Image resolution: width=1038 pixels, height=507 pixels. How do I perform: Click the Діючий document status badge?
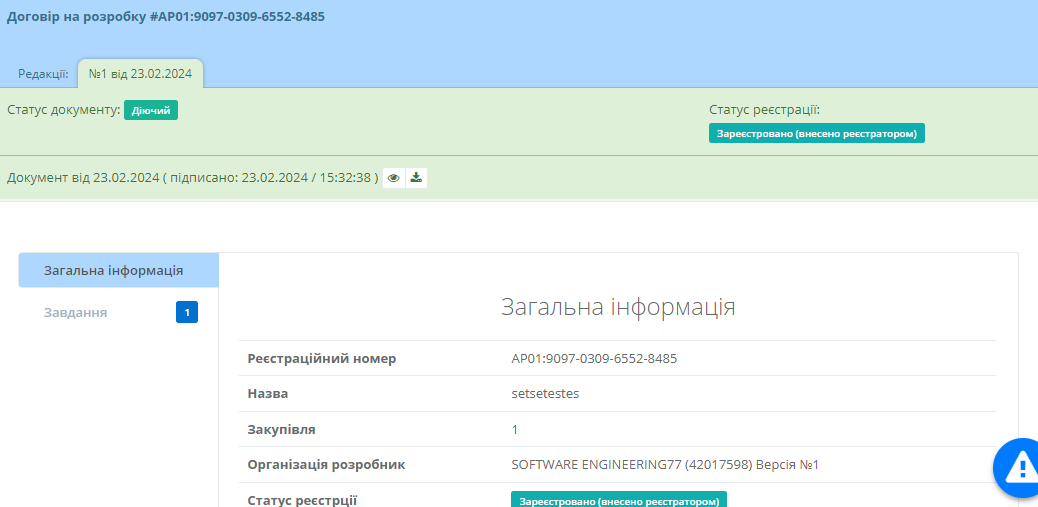pos(151,110)
